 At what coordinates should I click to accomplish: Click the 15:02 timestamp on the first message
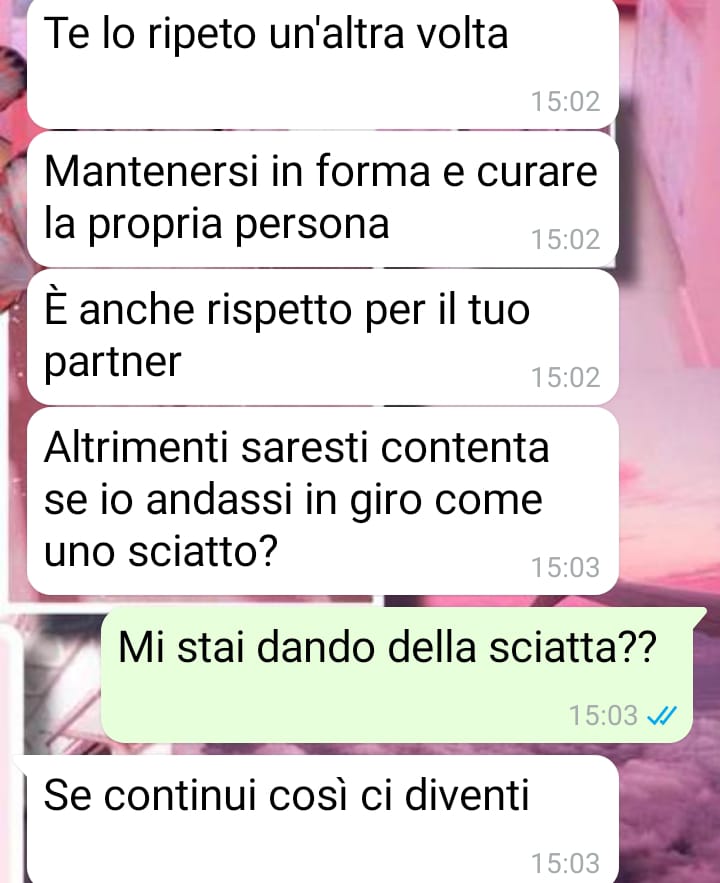click(x=566, y=102)
